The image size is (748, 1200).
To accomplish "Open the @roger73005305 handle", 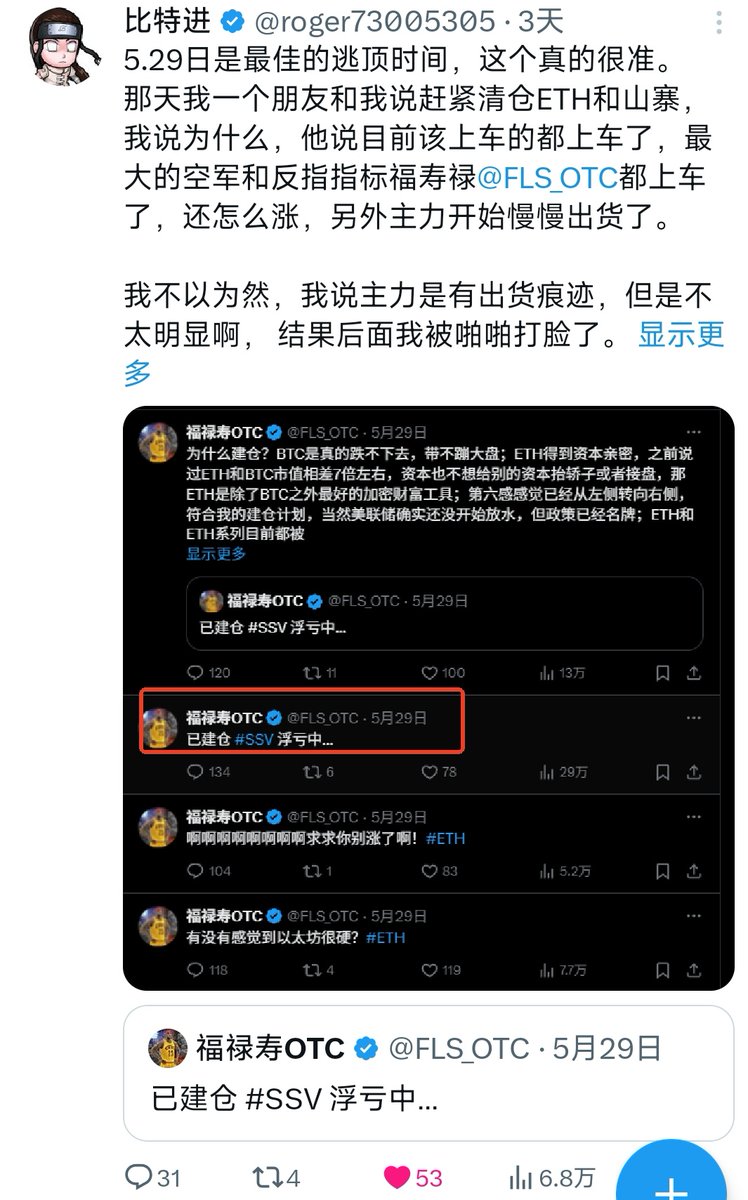I will coord(376,20).
